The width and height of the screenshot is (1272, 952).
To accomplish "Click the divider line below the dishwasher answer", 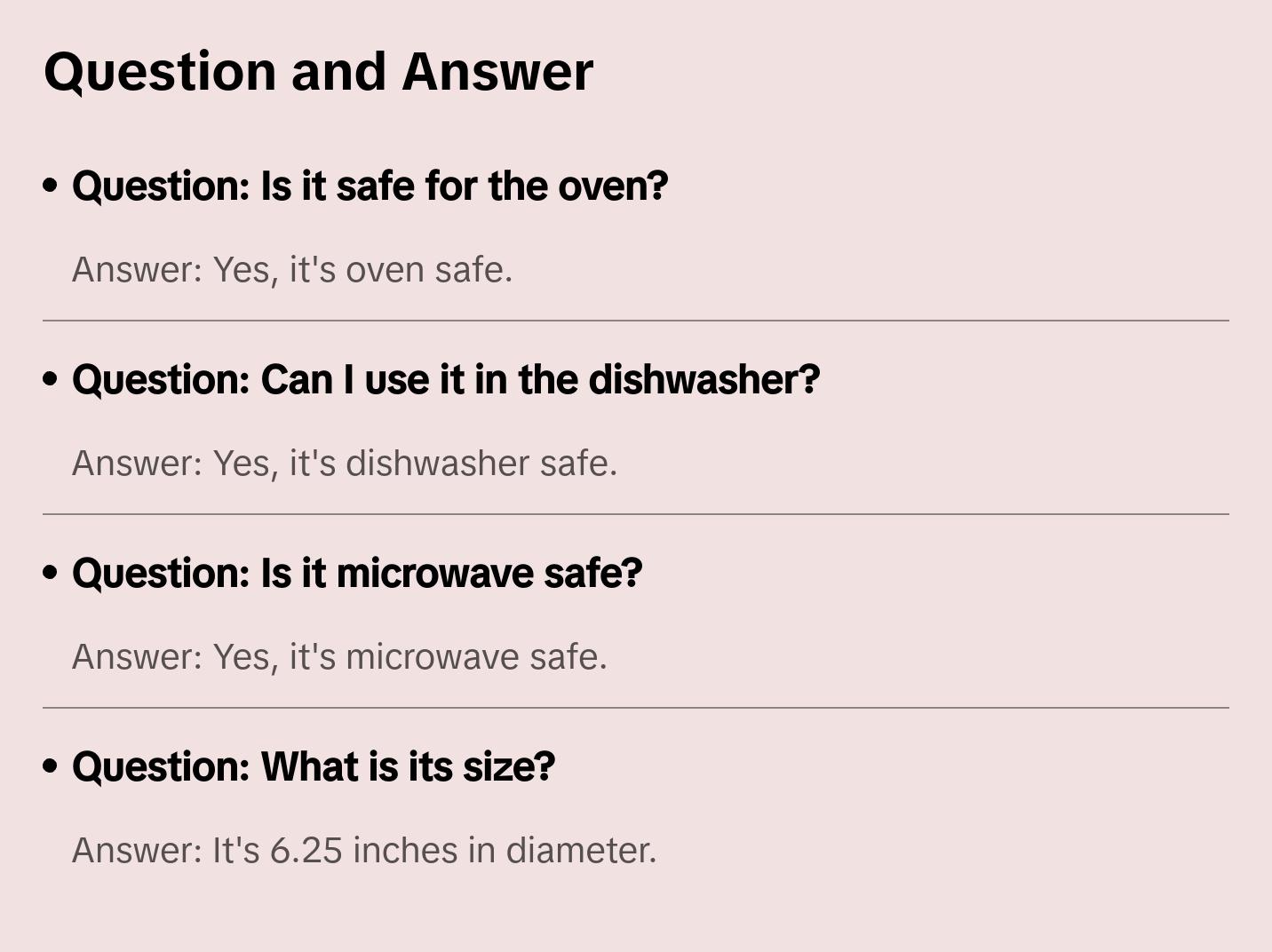I will pyautogui.click(x=636, y=514).
